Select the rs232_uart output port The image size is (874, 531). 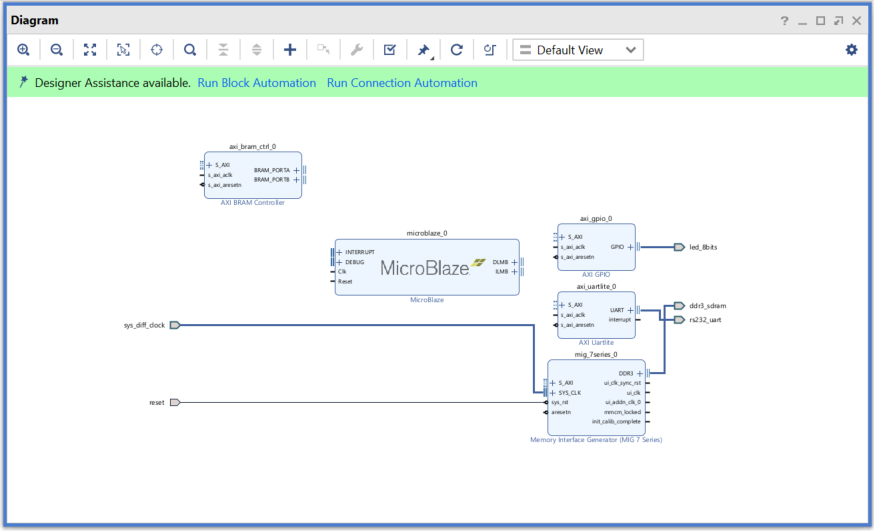(679, 320)
